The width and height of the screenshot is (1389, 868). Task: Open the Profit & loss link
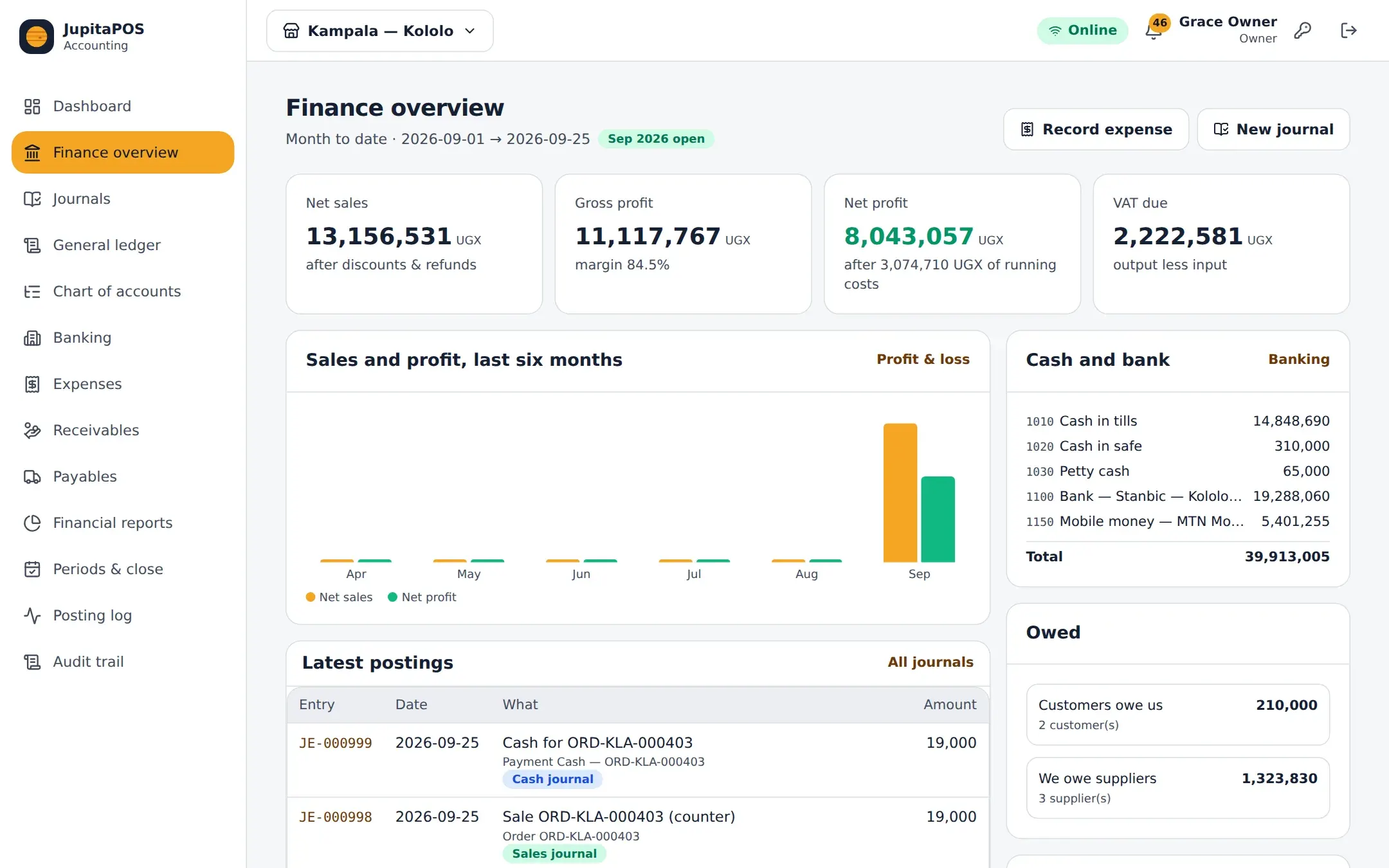point(923,359)
